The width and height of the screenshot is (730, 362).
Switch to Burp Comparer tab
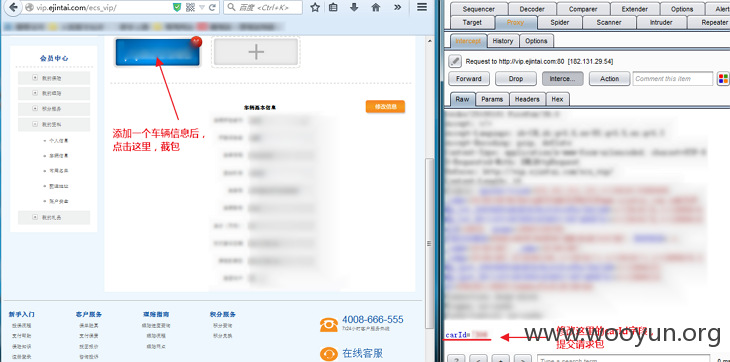(582, 9)
